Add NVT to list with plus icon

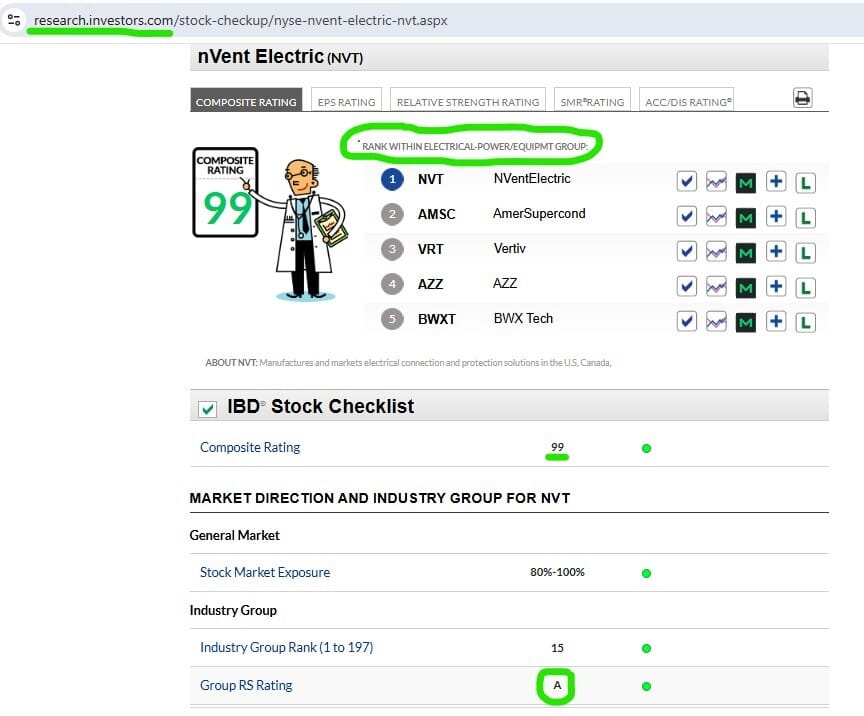776,181
